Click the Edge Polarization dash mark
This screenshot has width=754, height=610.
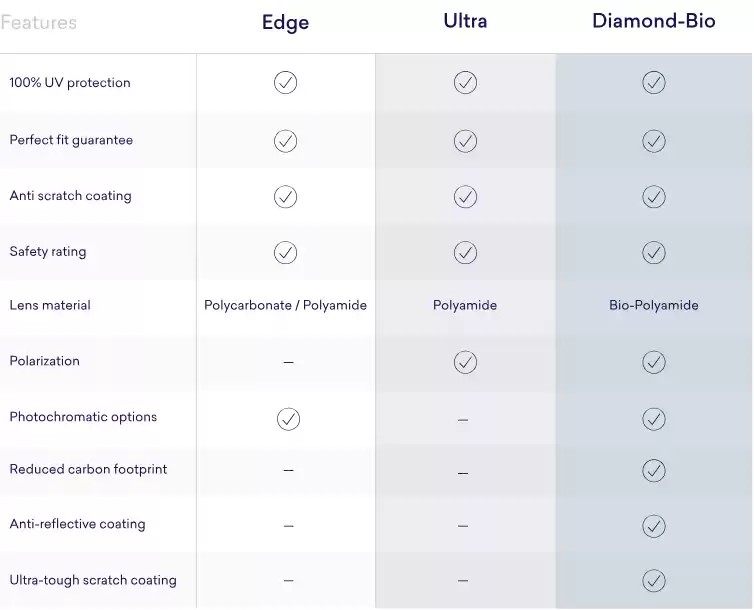288,362
